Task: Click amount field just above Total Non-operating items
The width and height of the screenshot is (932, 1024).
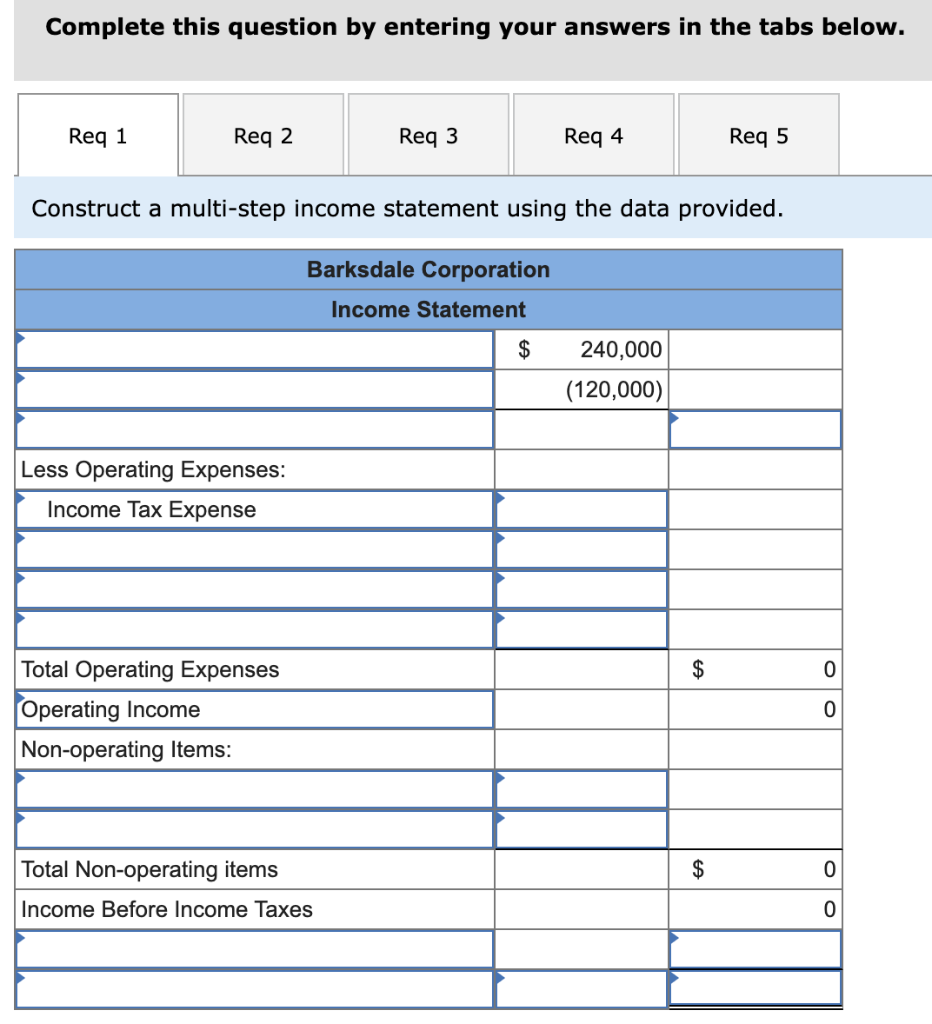Action: click(x=581, y=829)
